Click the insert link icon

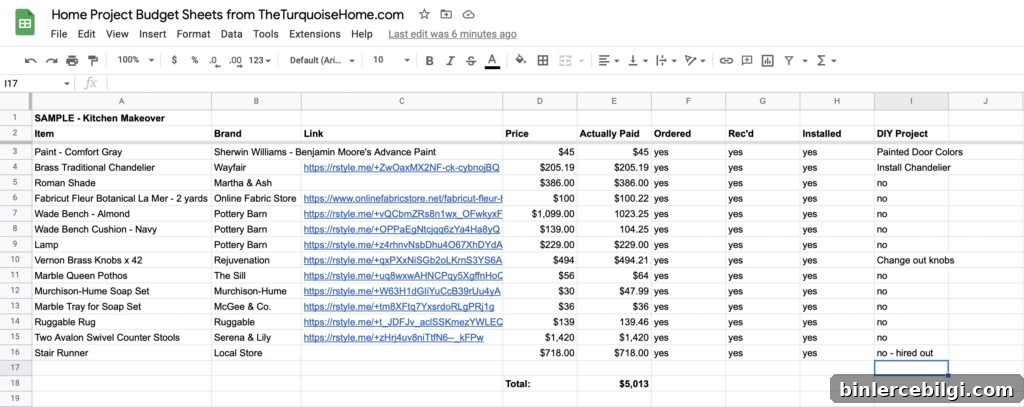[x=726, y=61]
